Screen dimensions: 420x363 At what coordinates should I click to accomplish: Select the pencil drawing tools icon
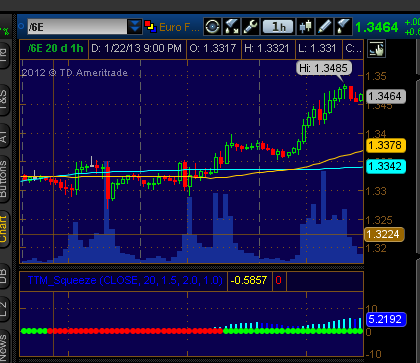(324, 27)
